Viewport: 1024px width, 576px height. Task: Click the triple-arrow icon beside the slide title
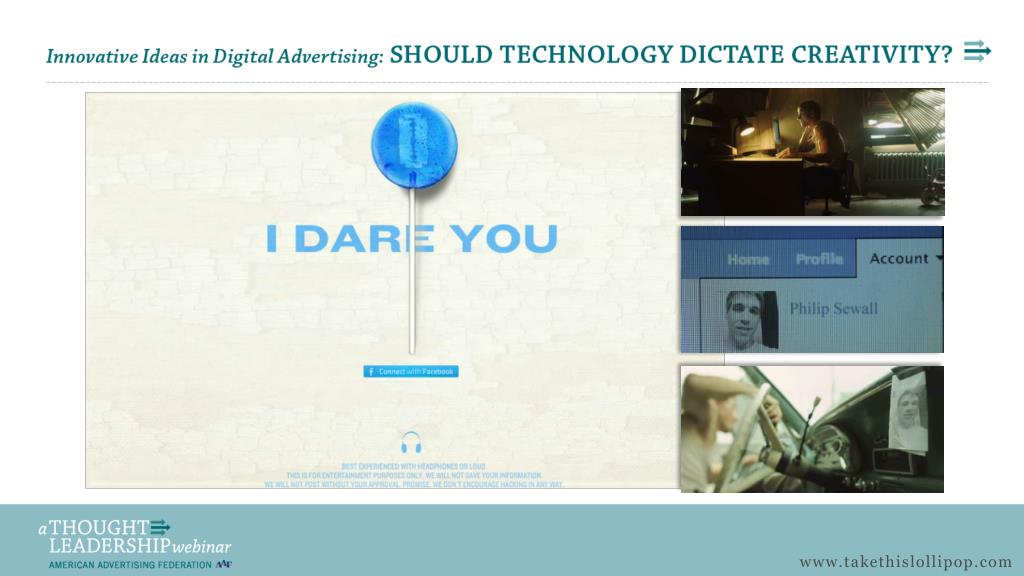977,51
